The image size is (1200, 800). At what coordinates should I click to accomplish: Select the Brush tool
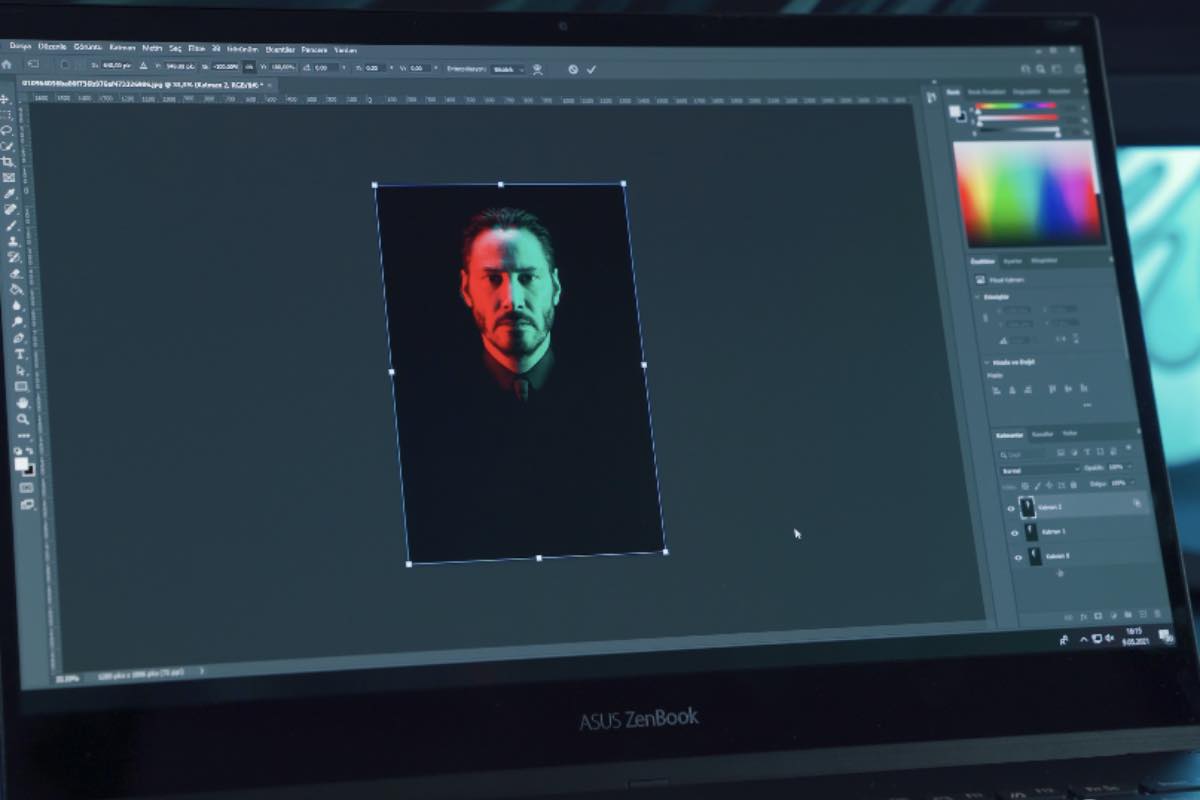[x=10, y=226]
